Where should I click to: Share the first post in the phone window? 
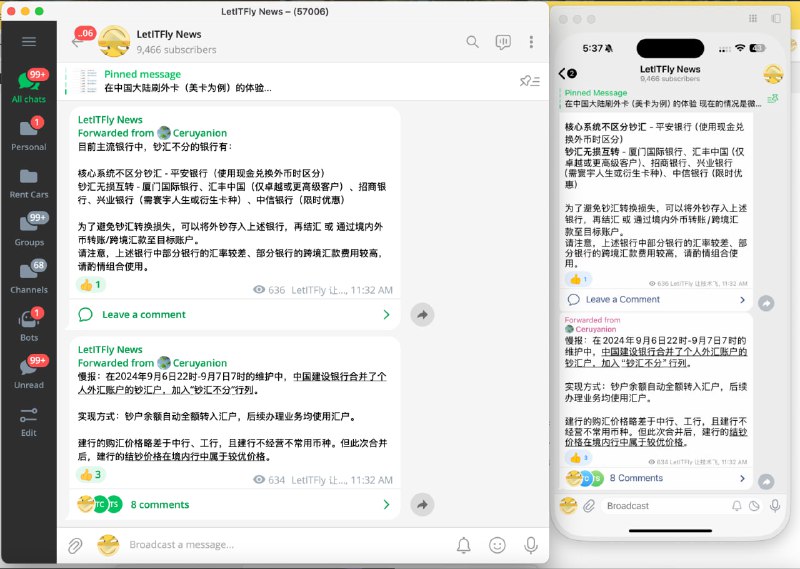coord(766,303)
